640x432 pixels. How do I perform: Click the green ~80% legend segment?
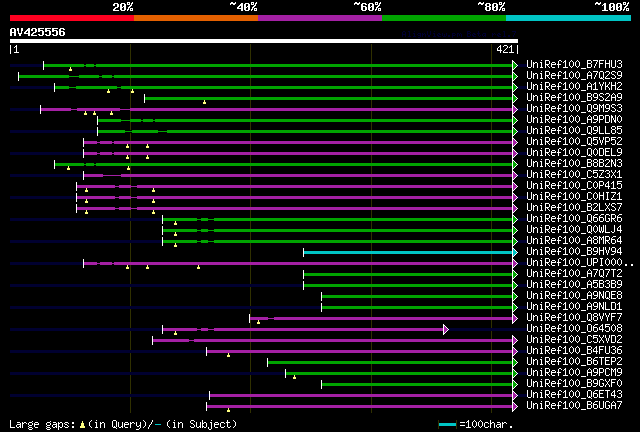point(444,18)
